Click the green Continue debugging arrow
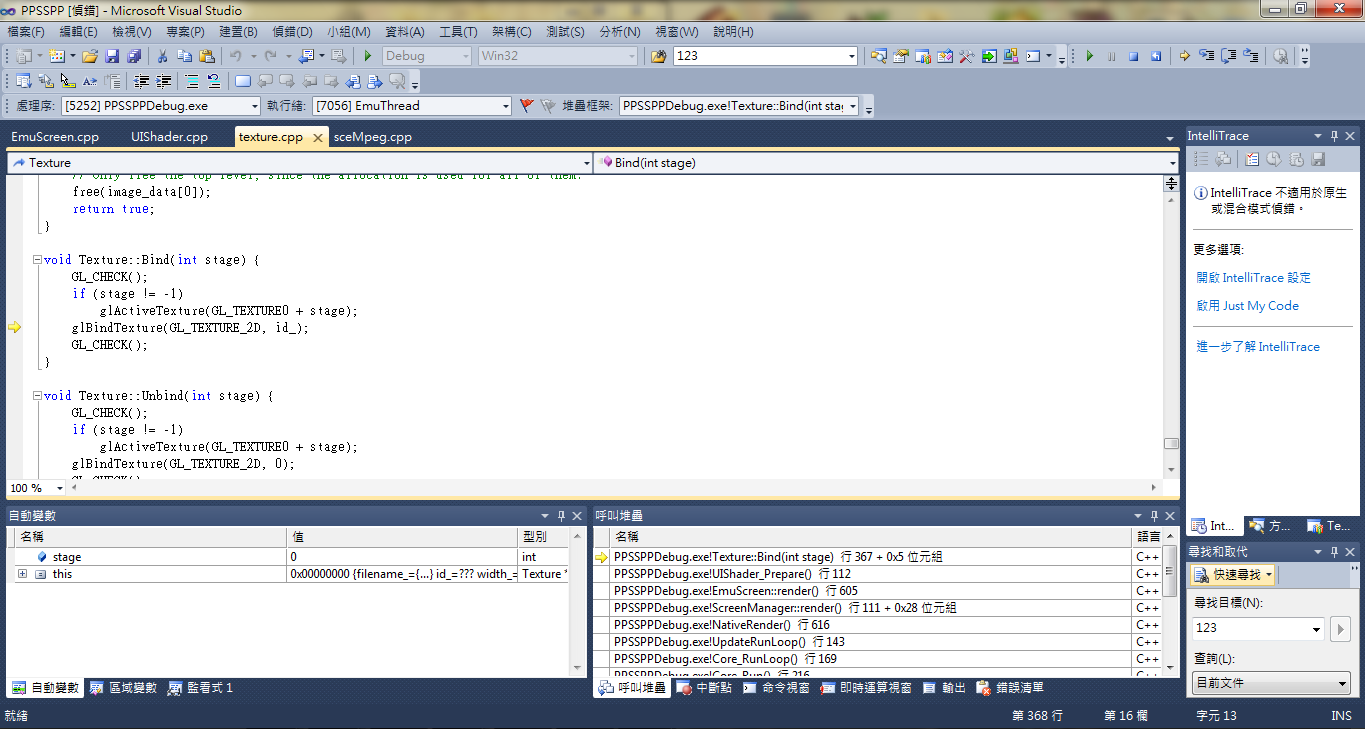 click(1090, 57)
